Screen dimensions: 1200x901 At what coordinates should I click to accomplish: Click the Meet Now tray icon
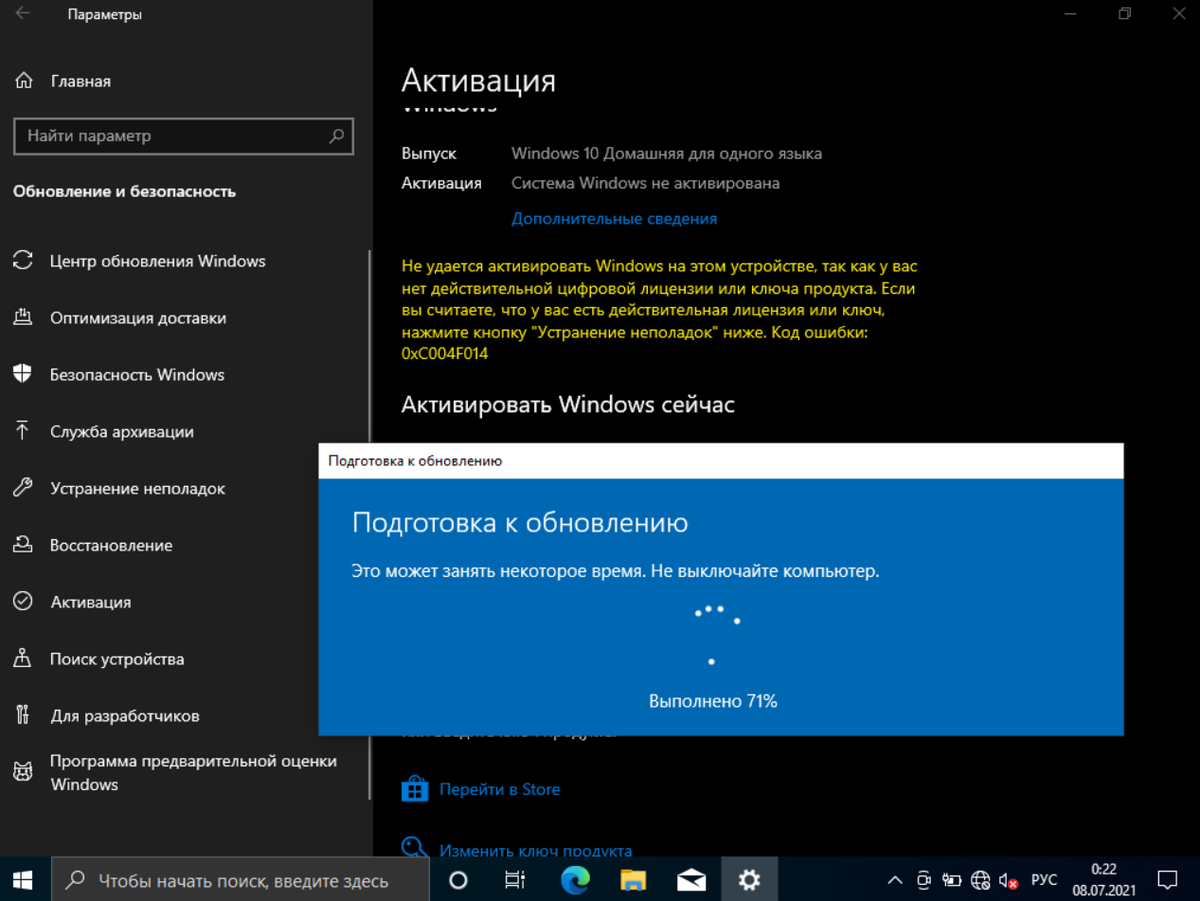(924, 881)
